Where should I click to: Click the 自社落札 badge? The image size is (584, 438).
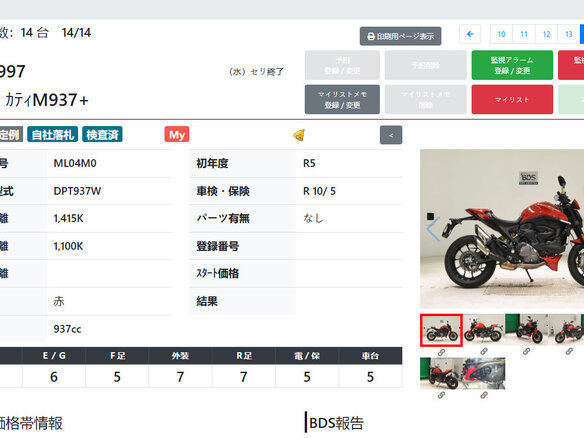(x=53, y=134)
